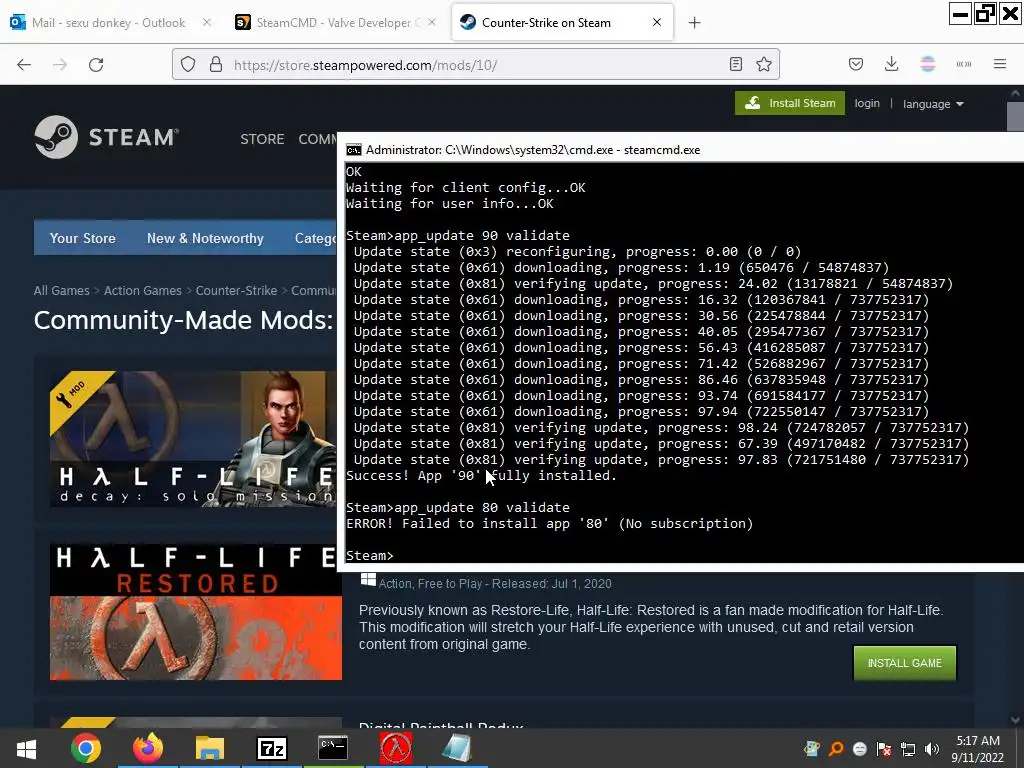Close the Counter-Strike on Steam tab
Viewport: 1024px width, 768px height.
[x=657, y=22]
